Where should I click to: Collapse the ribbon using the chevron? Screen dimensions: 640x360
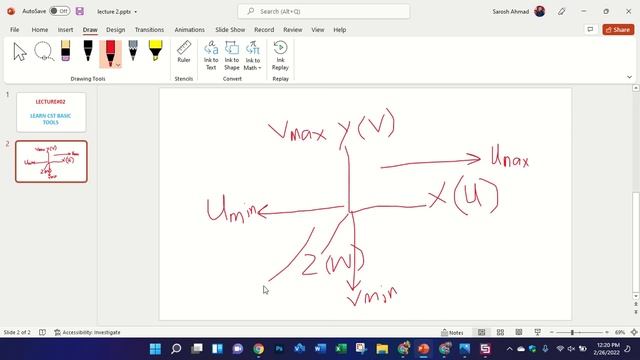629,77
